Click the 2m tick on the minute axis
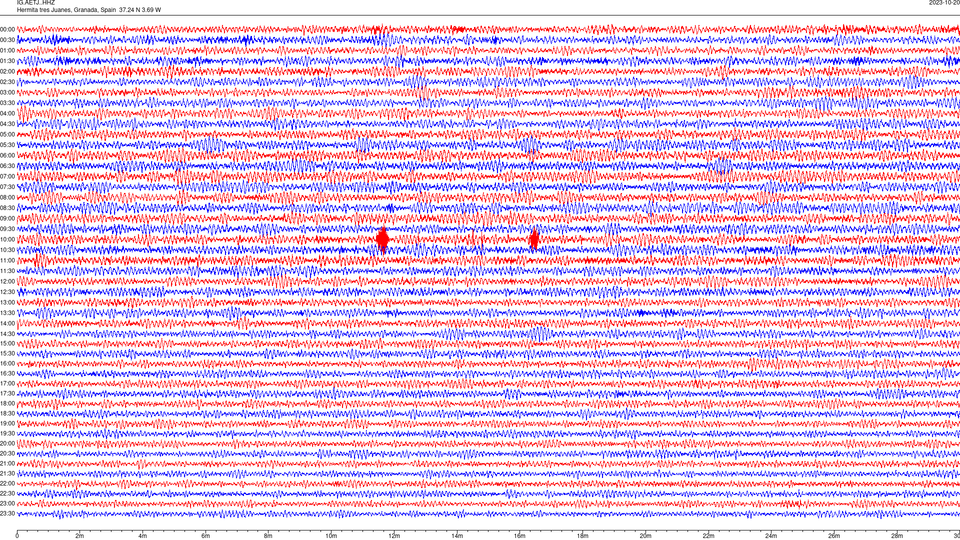The height and width of the screenshot is (540, 960). coord(80,536)
